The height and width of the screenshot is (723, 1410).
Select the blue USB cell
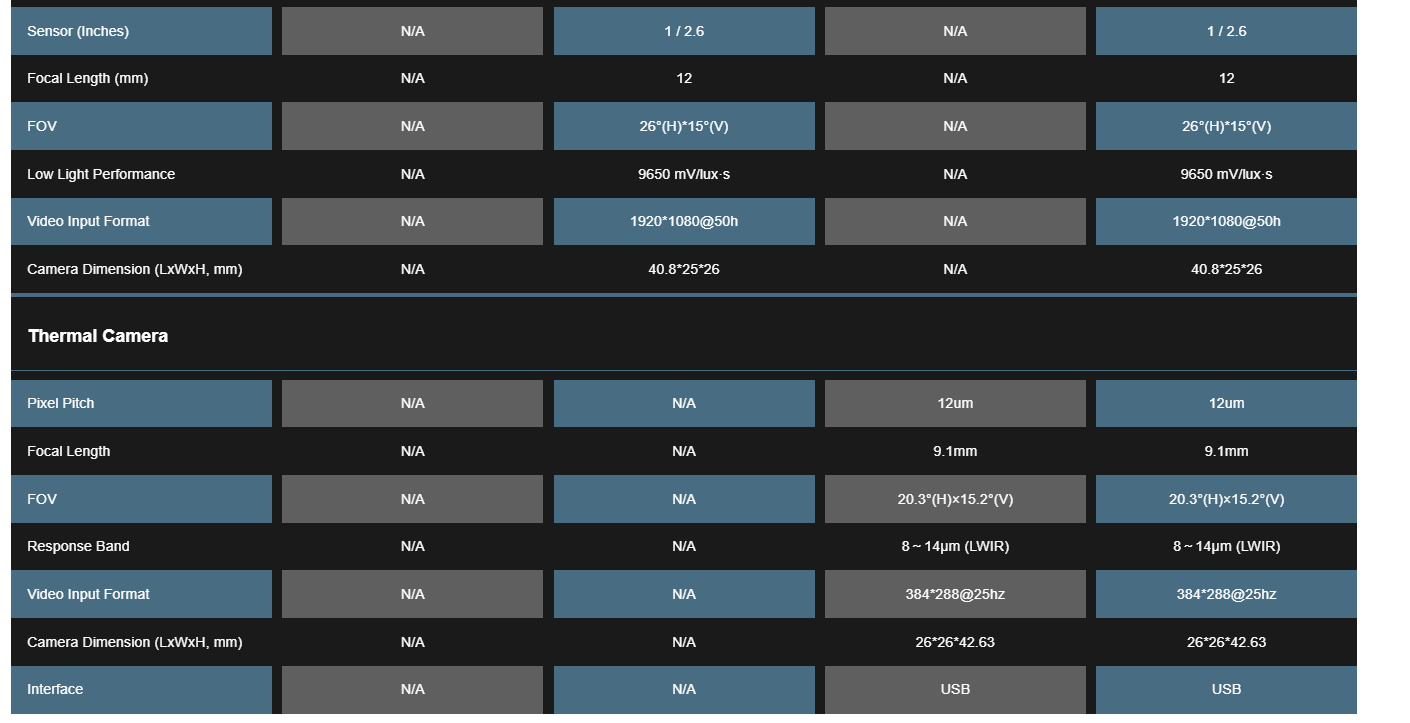pos(1226,689)
